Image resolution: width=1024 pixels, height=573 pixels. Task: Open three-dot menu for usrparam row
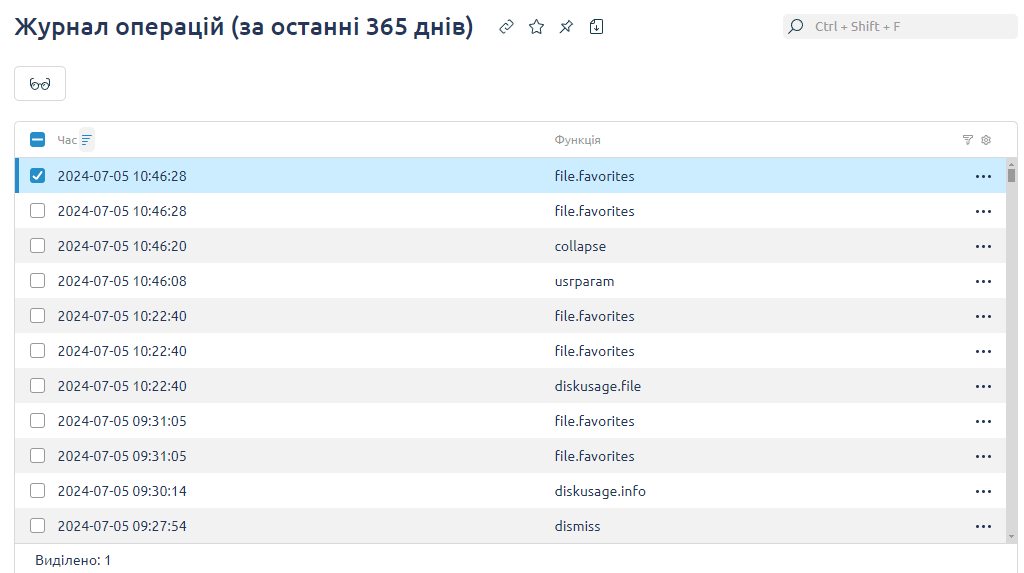coord(984,282)
